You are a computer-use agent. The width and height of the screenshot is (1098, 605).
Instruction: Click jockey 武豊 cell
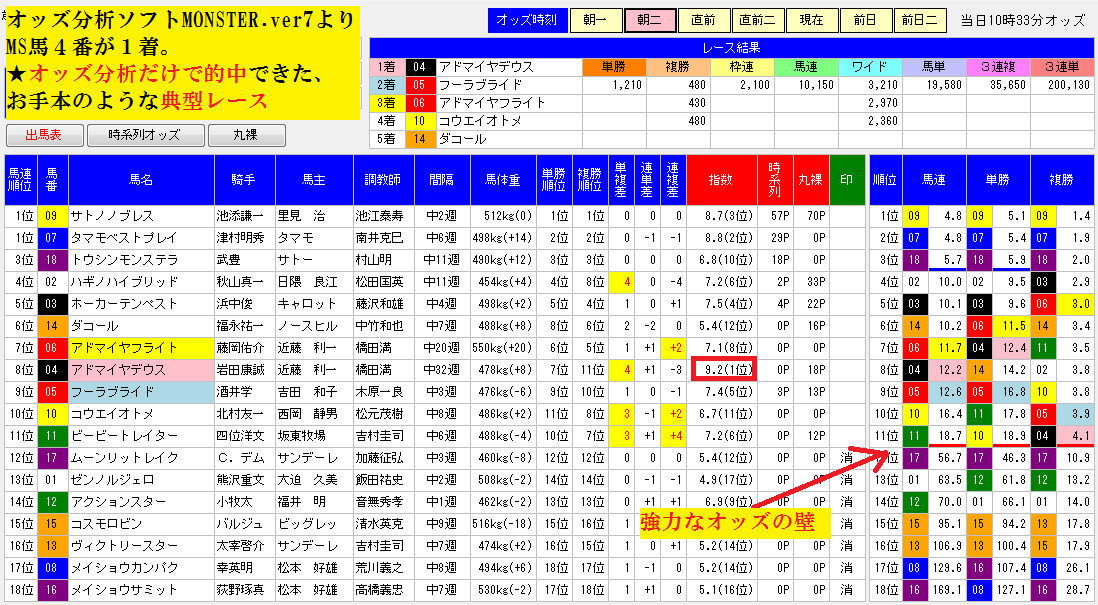[x=244, y=260]
